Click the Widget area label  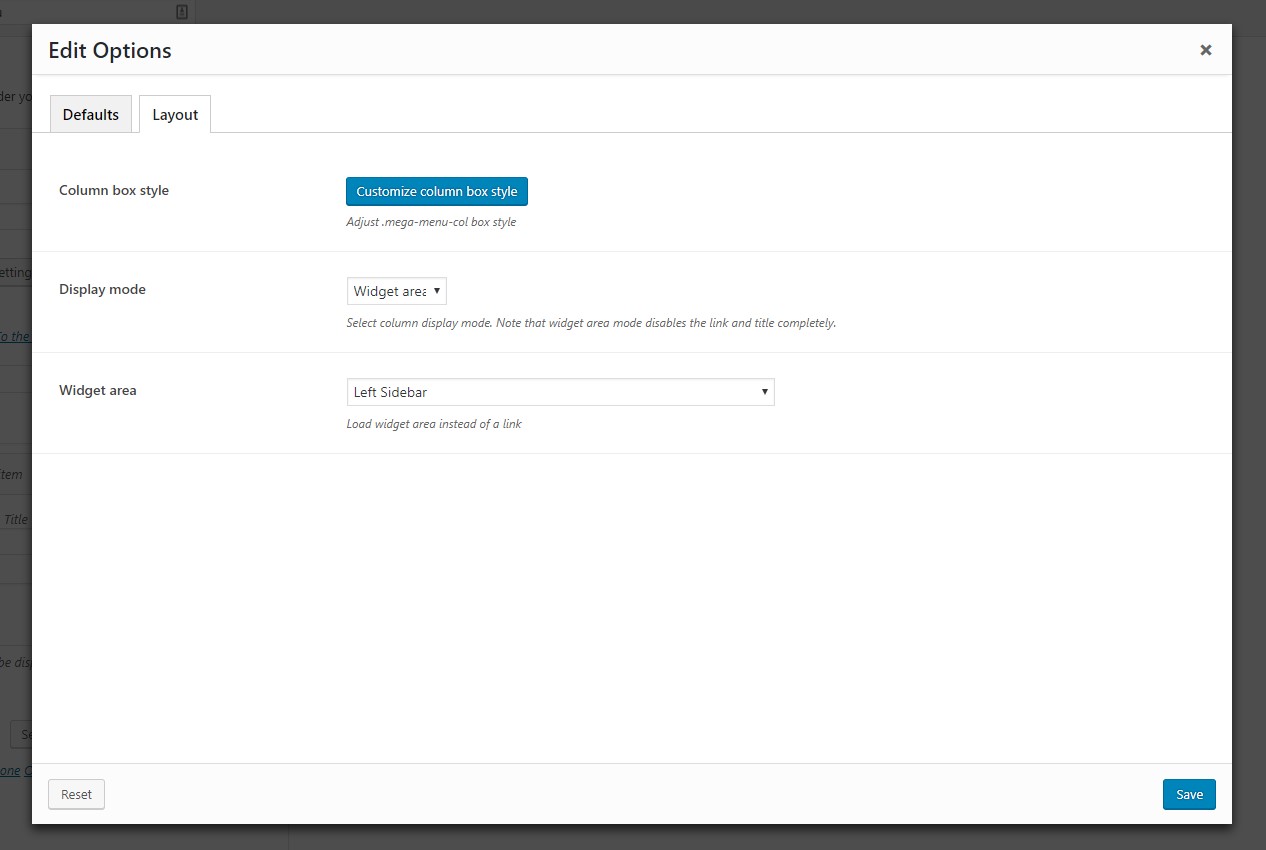point(98,390)
